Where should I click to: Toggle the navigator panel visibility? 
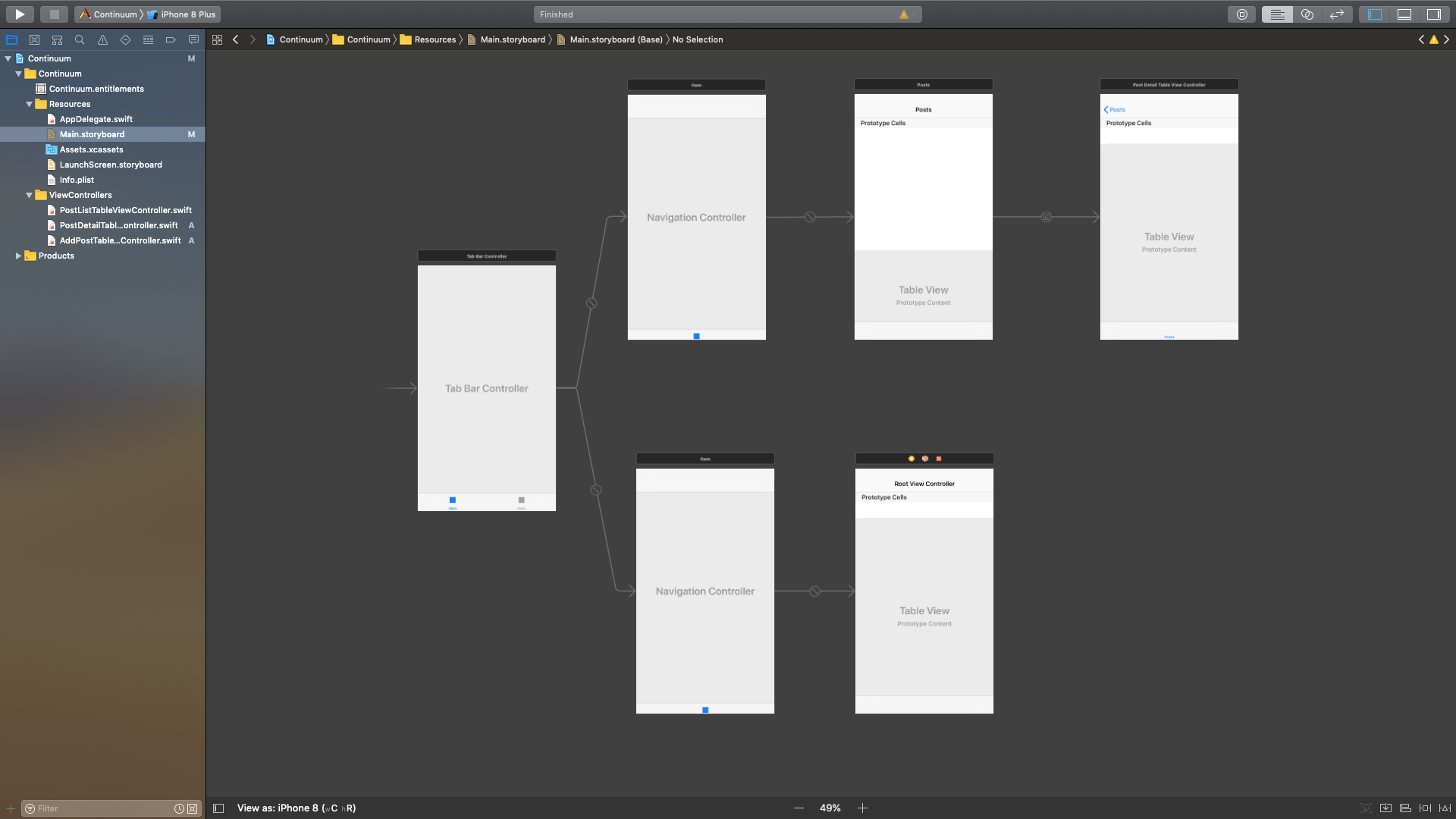pos(1375,14)
